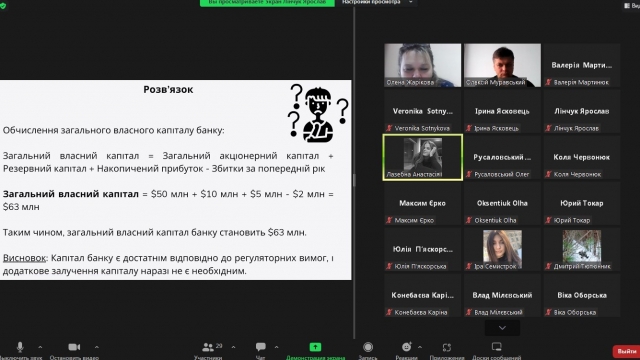Click confused person illustration on slide

click(318, 113)
